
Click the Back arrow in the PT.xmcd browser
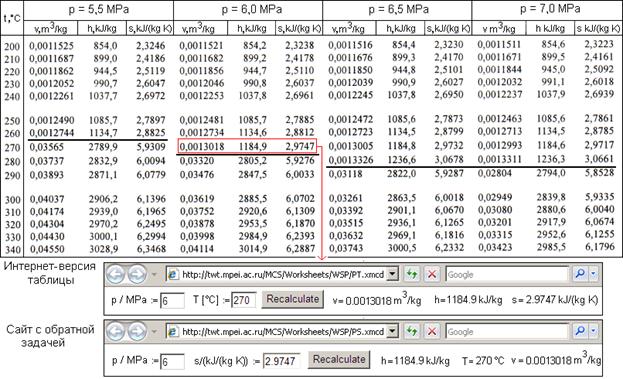(116, 275)
